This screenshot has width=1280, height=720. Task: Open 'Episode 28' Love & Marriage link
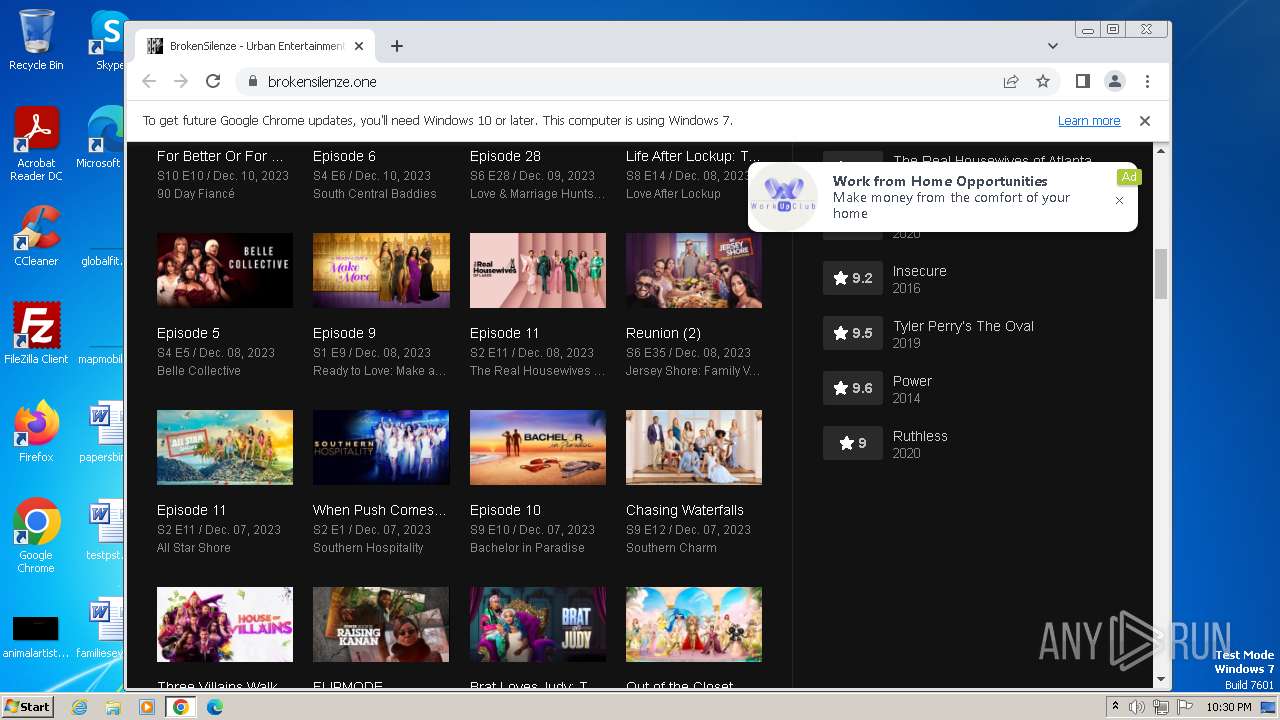505,156
